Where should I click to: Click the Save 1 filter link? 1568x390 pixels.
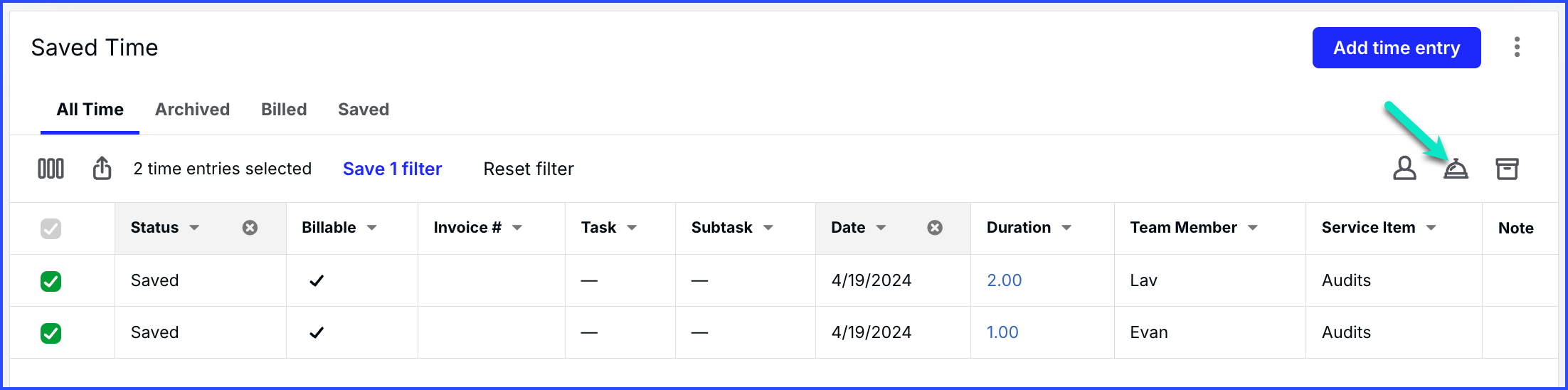tap(393, 169)
